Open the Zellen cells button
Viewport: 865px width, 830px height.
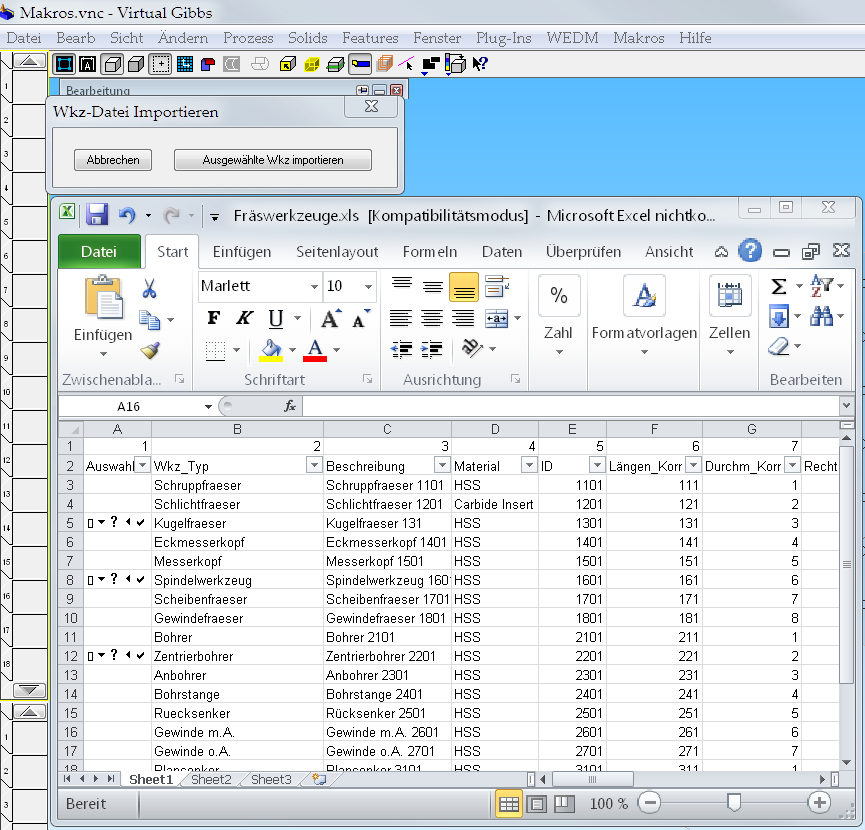point(729,317)
